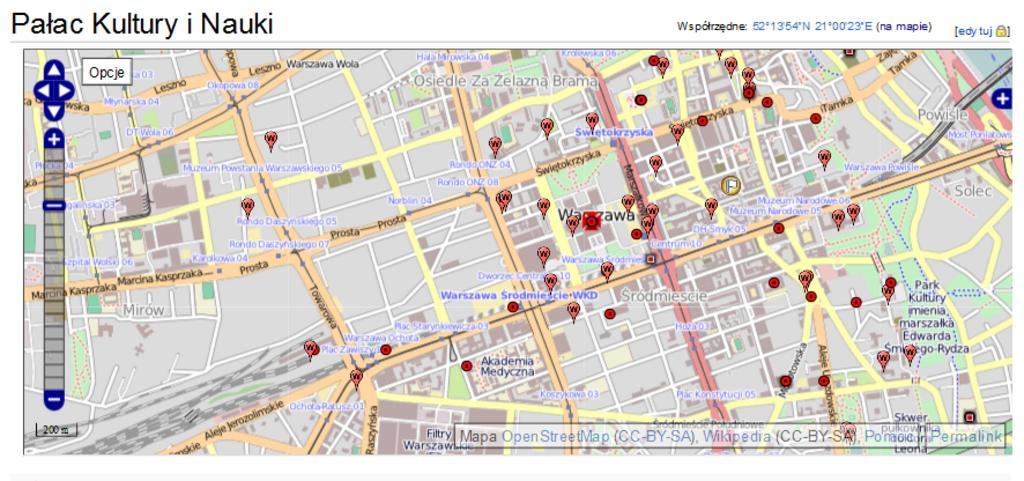Screen dimensions: 1024x481
Task: Click the yellow parking P icon
Action: 730,186
